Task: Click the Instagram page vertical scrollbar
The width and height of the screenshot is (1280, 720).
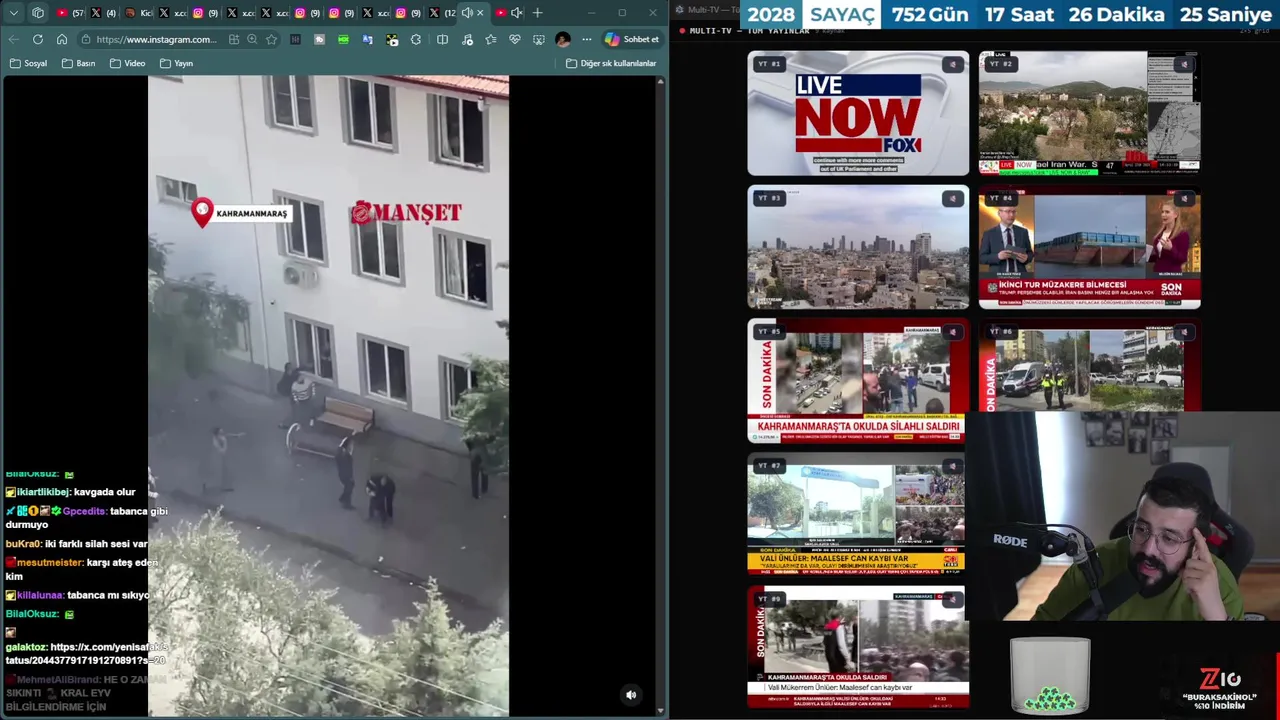Action: click(x=660, y=395)
